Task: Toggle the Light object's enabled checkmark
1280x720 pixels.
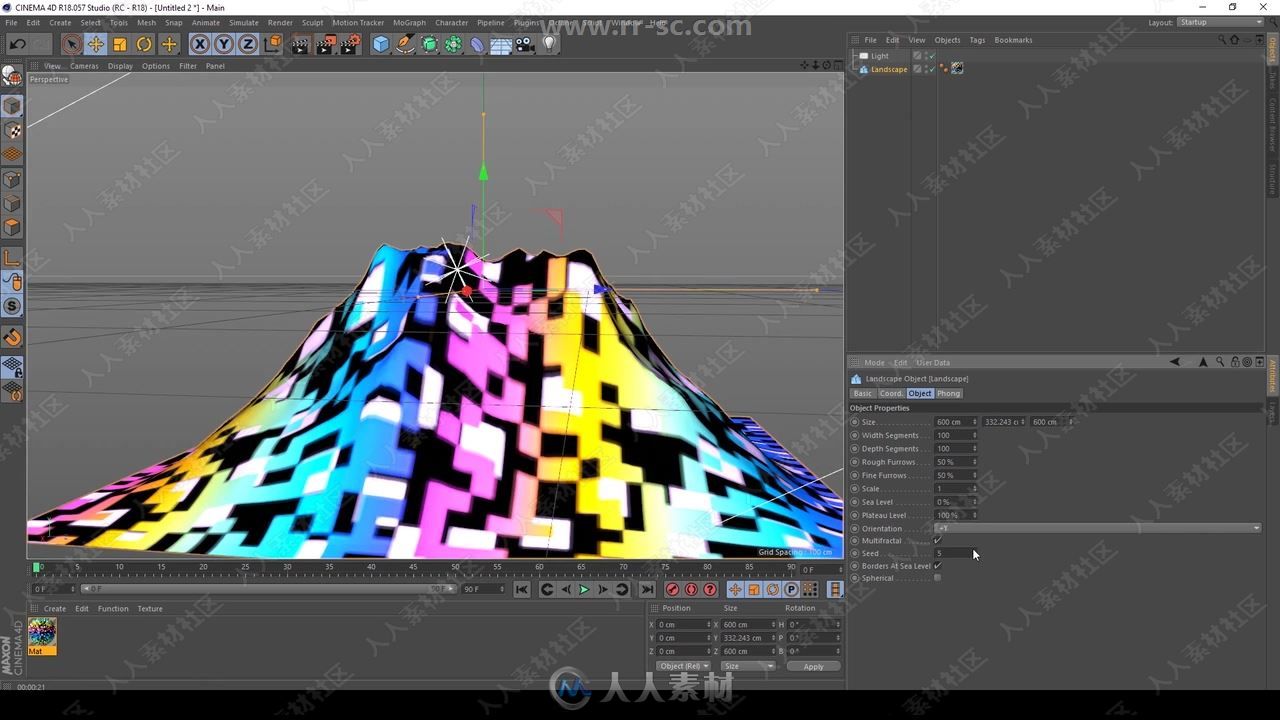Action: pyautogui.click(x=932, y=56)
